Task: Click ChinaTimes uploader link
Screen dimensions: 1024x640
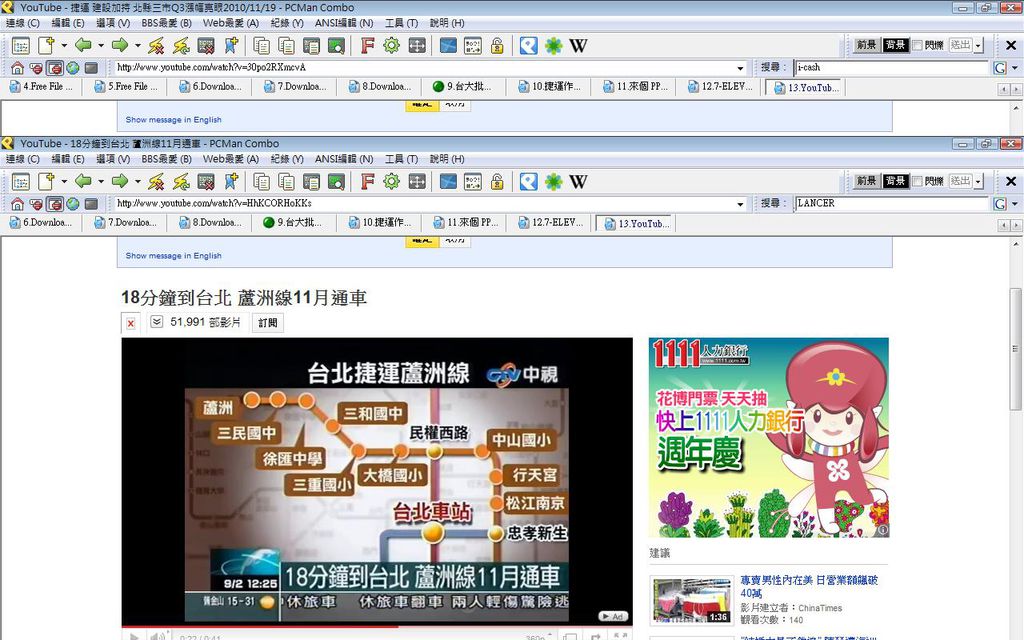Action: point(820,608)
